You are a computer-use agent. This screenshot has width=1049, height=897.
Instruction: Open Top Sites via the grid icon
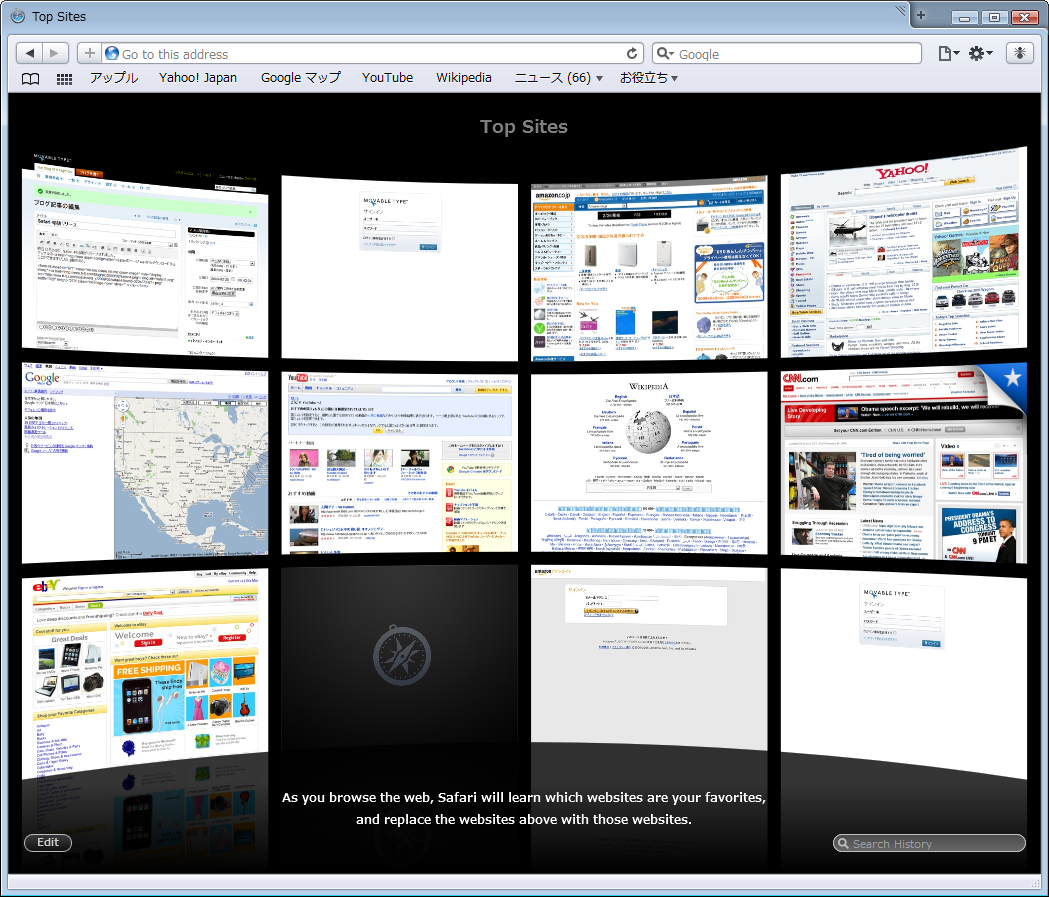pyautogui.click(x=64, y=79)
